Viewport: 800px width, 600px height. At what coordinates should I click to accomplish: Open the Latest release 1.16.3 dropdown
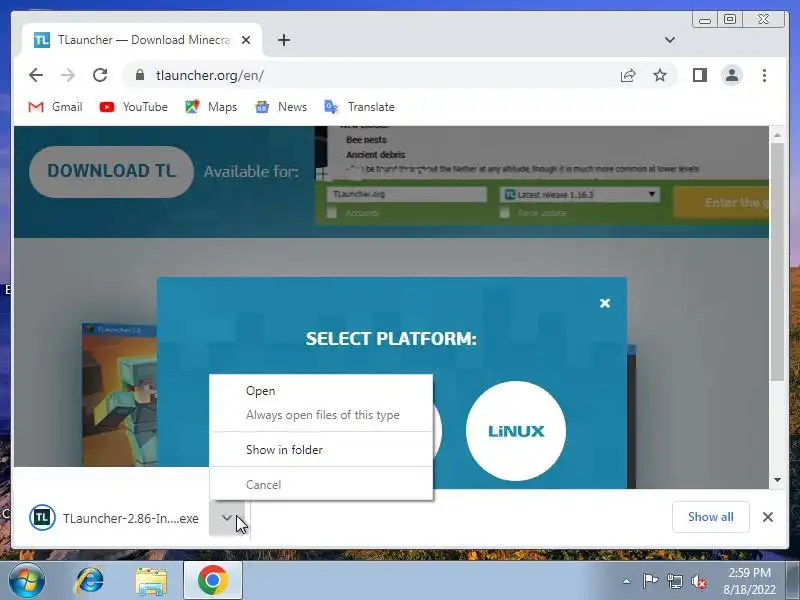tap(580, 194)
